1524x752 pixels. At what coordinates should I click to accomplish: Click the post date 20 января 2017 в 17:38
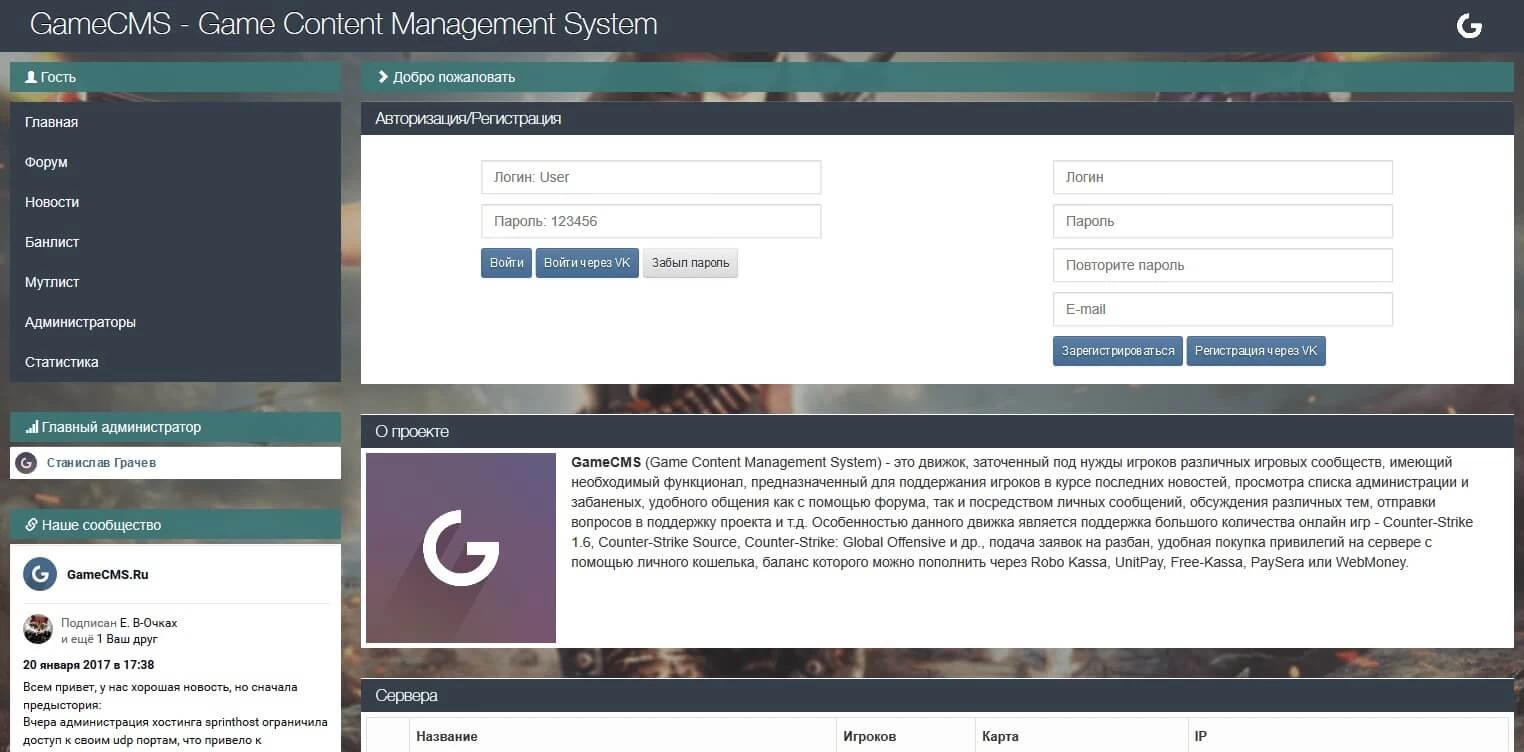88,665
